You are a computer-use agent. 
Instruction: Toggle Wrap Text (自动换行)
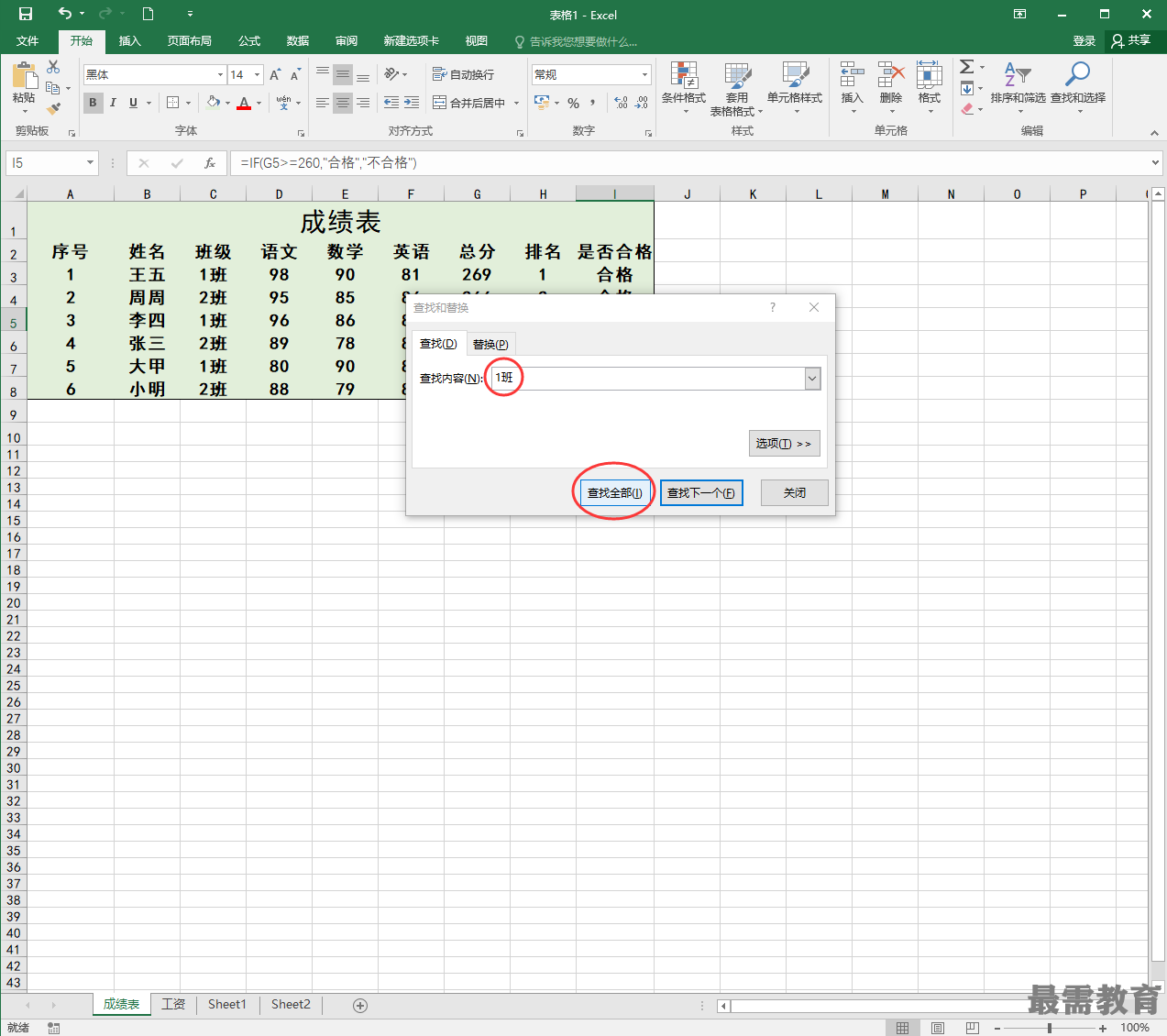click(x=463, y=74)
